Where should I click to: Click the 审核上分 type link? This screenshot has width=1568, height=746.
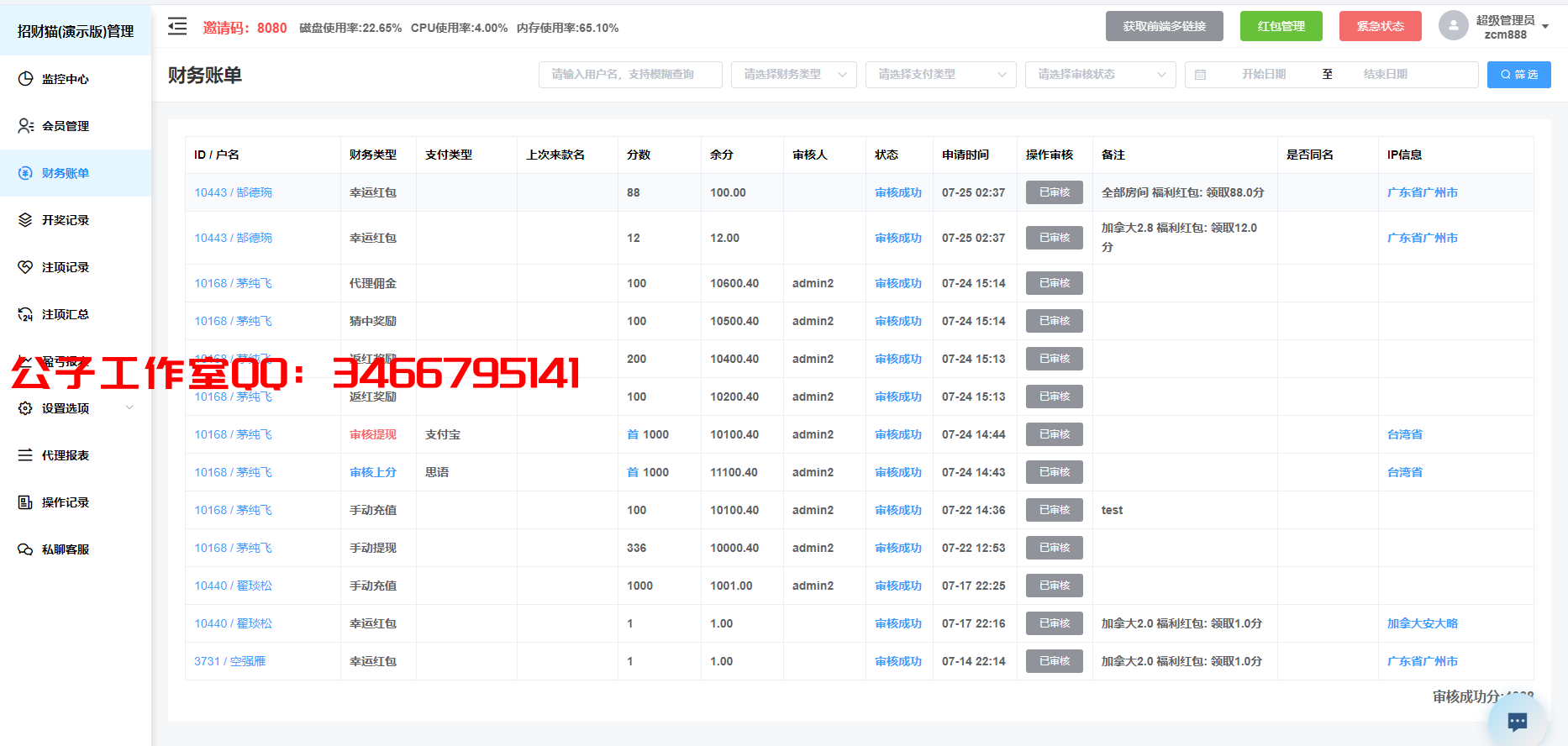(x=373, y=472)
